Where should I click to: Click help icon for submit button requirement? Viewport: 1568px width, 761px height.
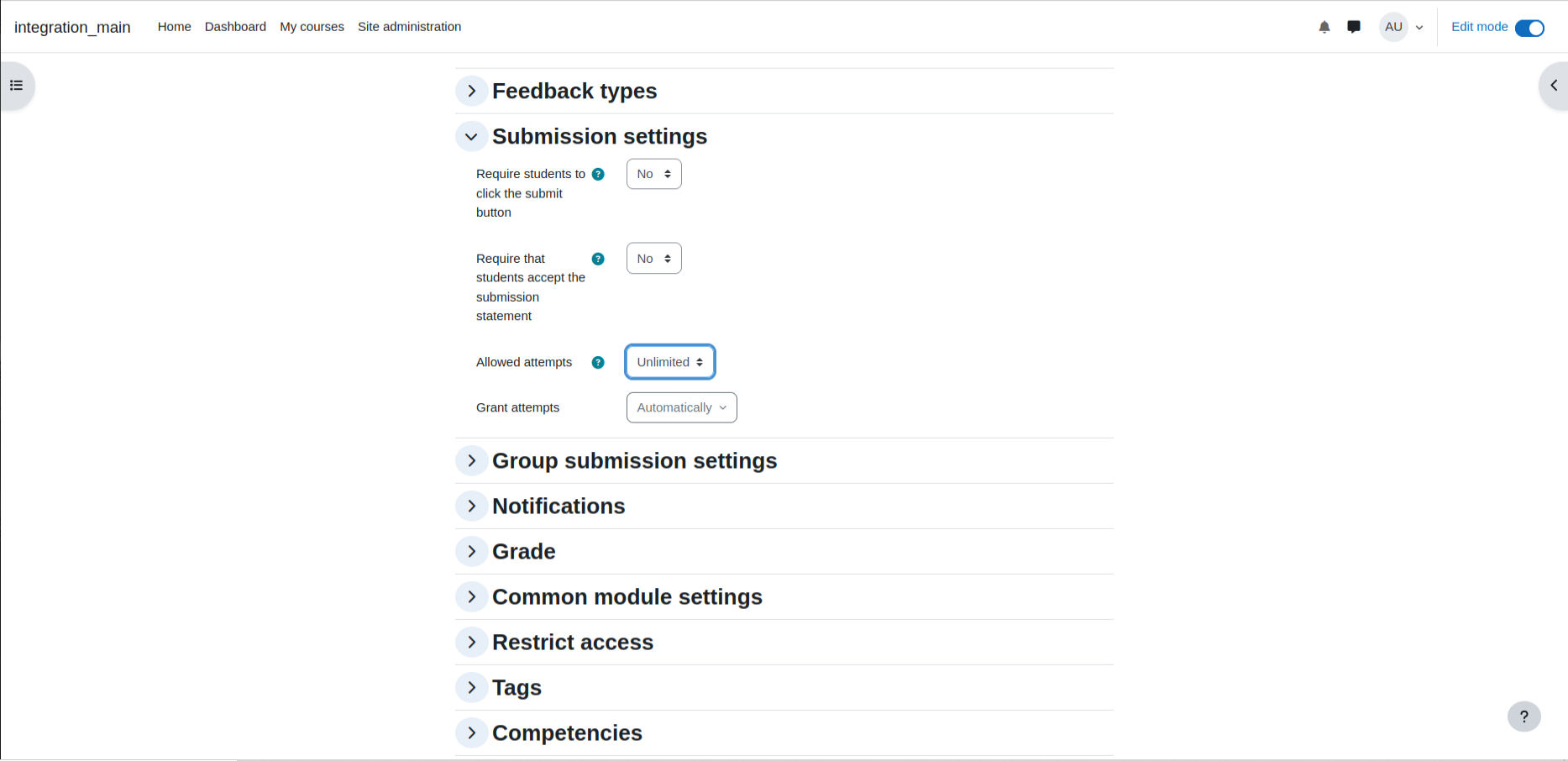coord(598,175)
